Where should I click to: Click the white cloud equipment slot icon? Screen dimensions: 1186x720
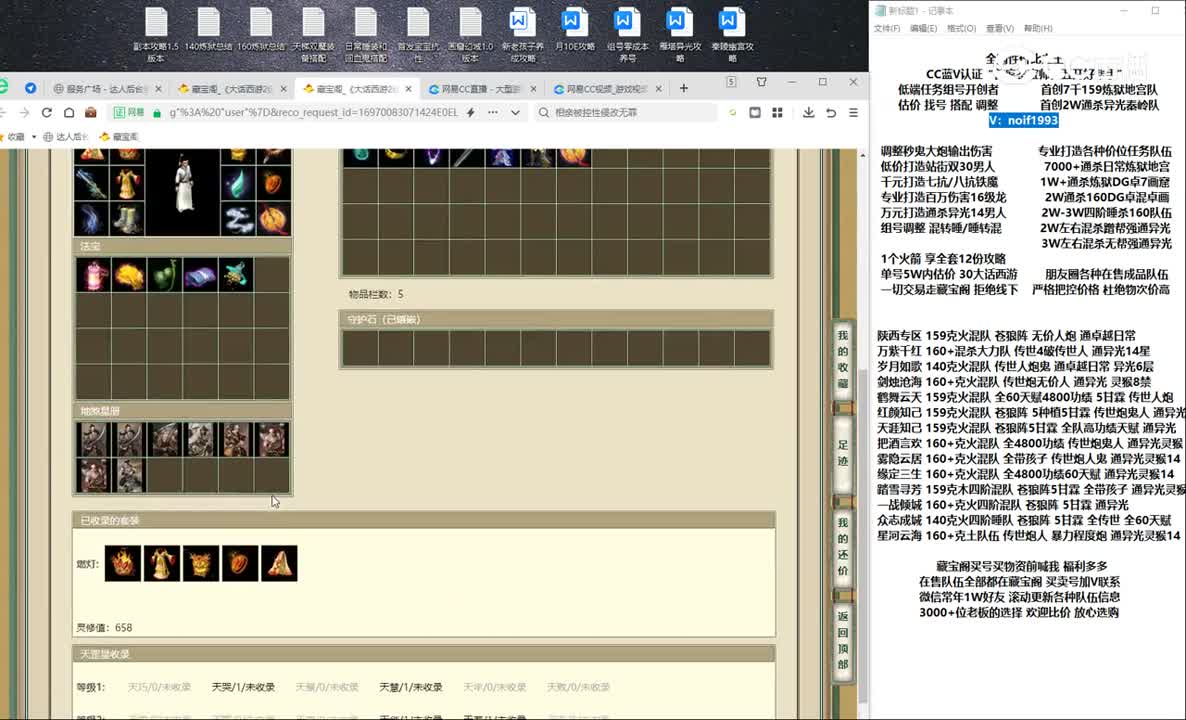[x=237, y=219]
